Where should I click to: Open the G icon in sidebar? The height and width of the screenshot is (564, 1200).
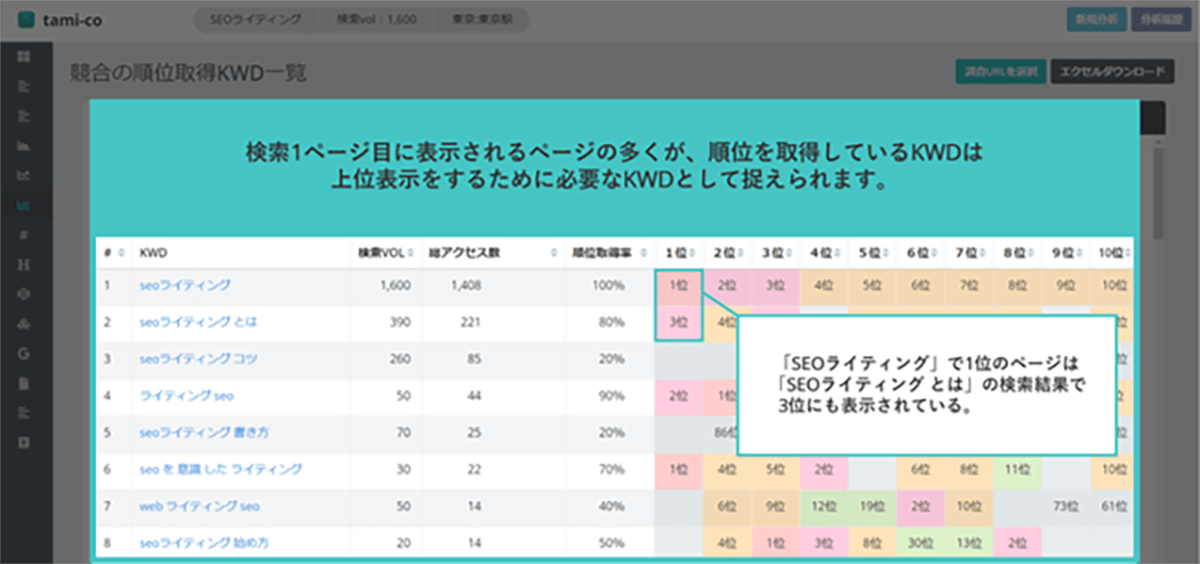coord(24,354)
